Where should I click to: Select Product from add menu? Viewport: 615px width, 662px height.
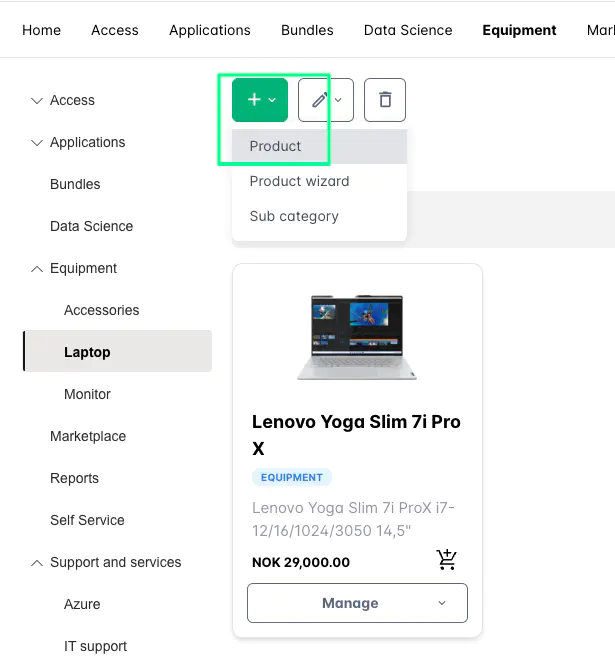point(319,146)
